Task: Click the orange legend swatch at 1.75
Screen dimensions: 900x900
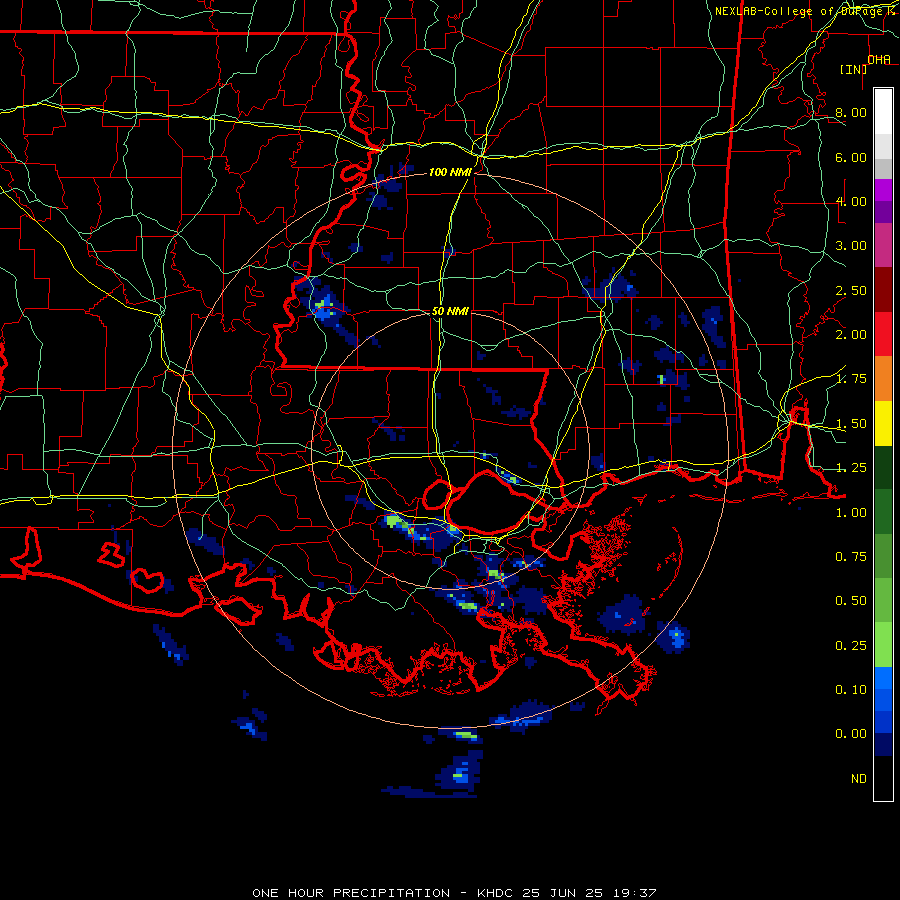Action: pyautogui.click(x=883, y=379)
